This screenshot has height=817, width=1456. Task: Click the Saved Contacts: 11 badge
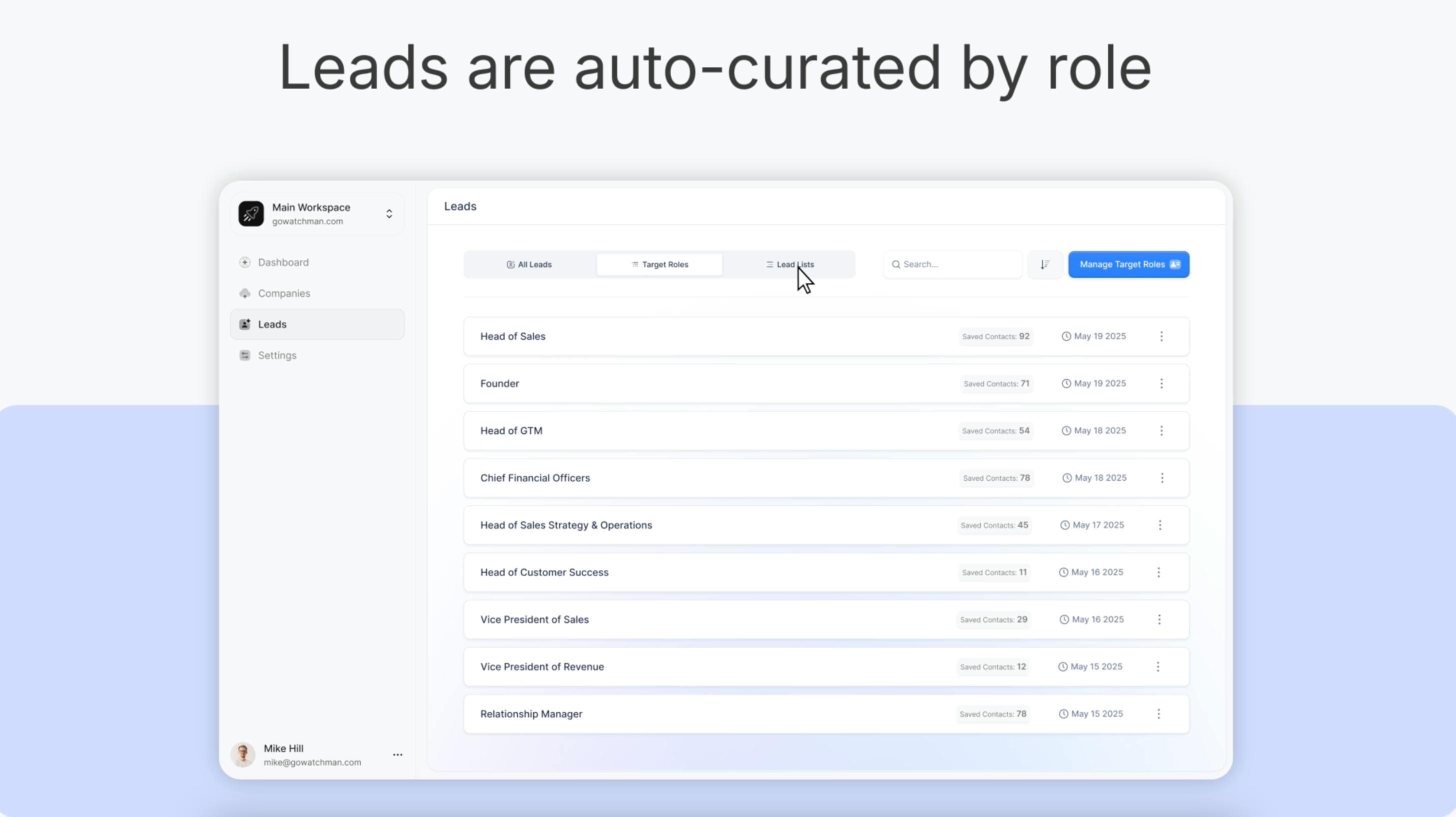pyautogui.click(x=994, y=572)
